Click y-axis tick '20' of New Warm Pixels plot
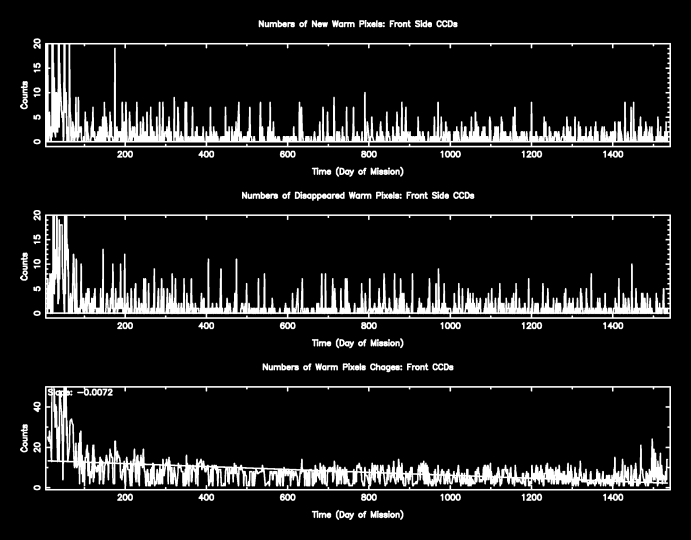The width and height of the screenshot is (691, 540). click(x=37, y=44)
